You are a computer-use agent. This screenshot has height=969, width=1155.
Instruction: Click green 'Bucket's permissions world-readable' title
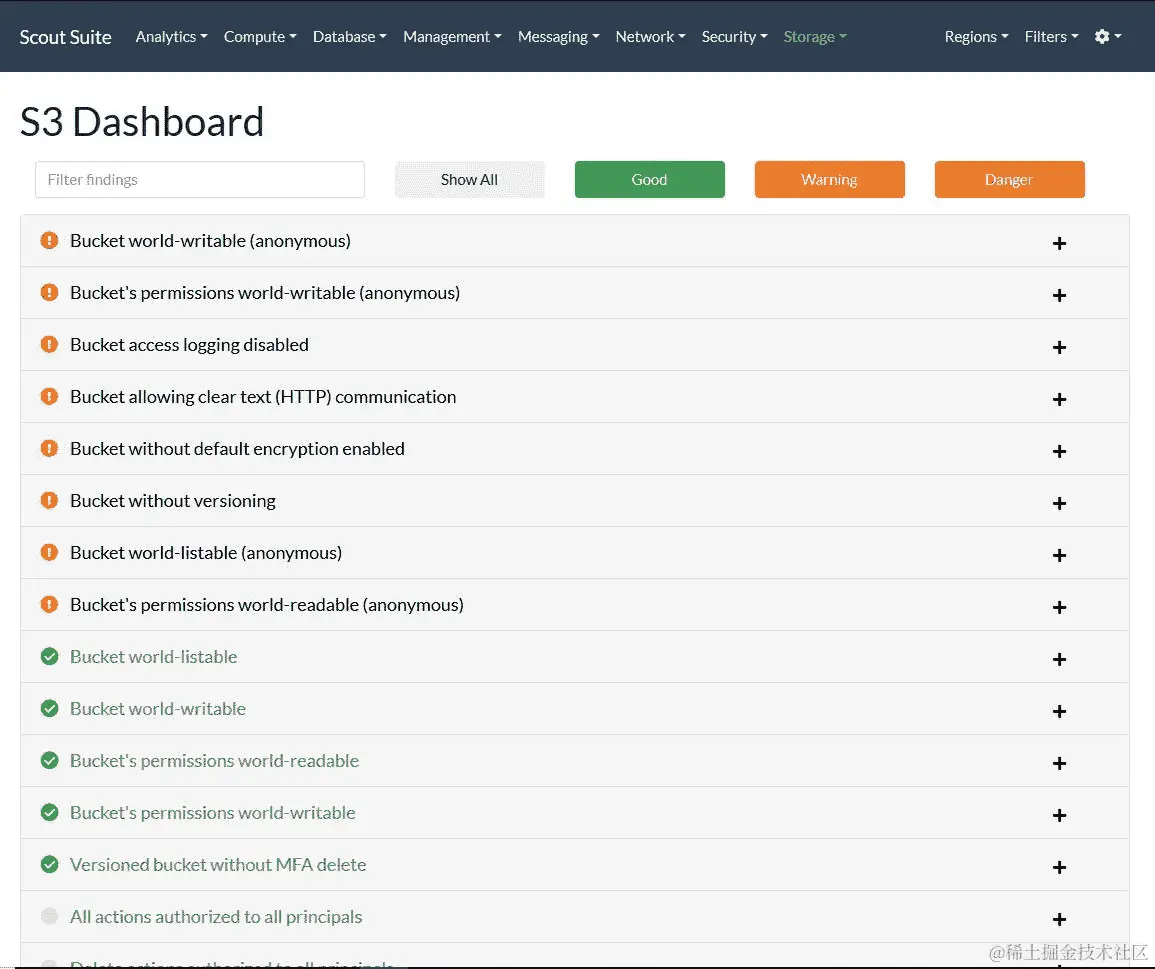click(x=214, y=760)
